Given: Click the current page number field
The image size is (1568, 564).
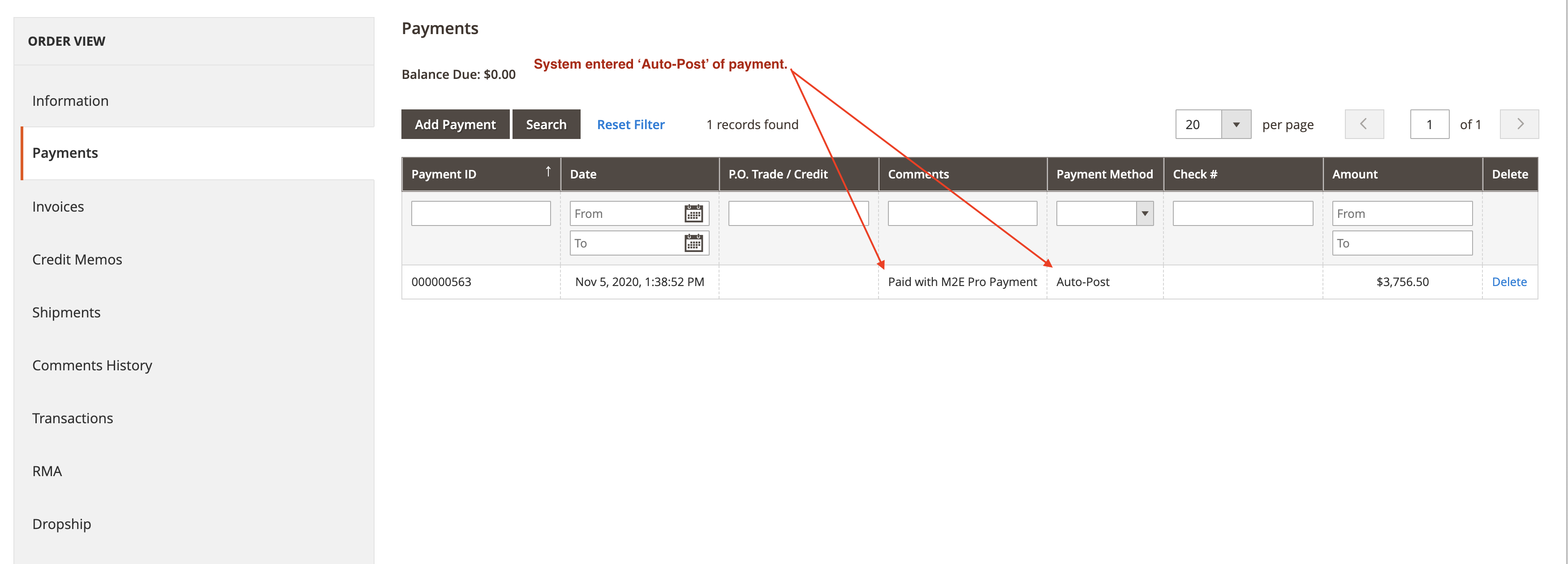Looking at the screenshot, I should [1429, 124].
